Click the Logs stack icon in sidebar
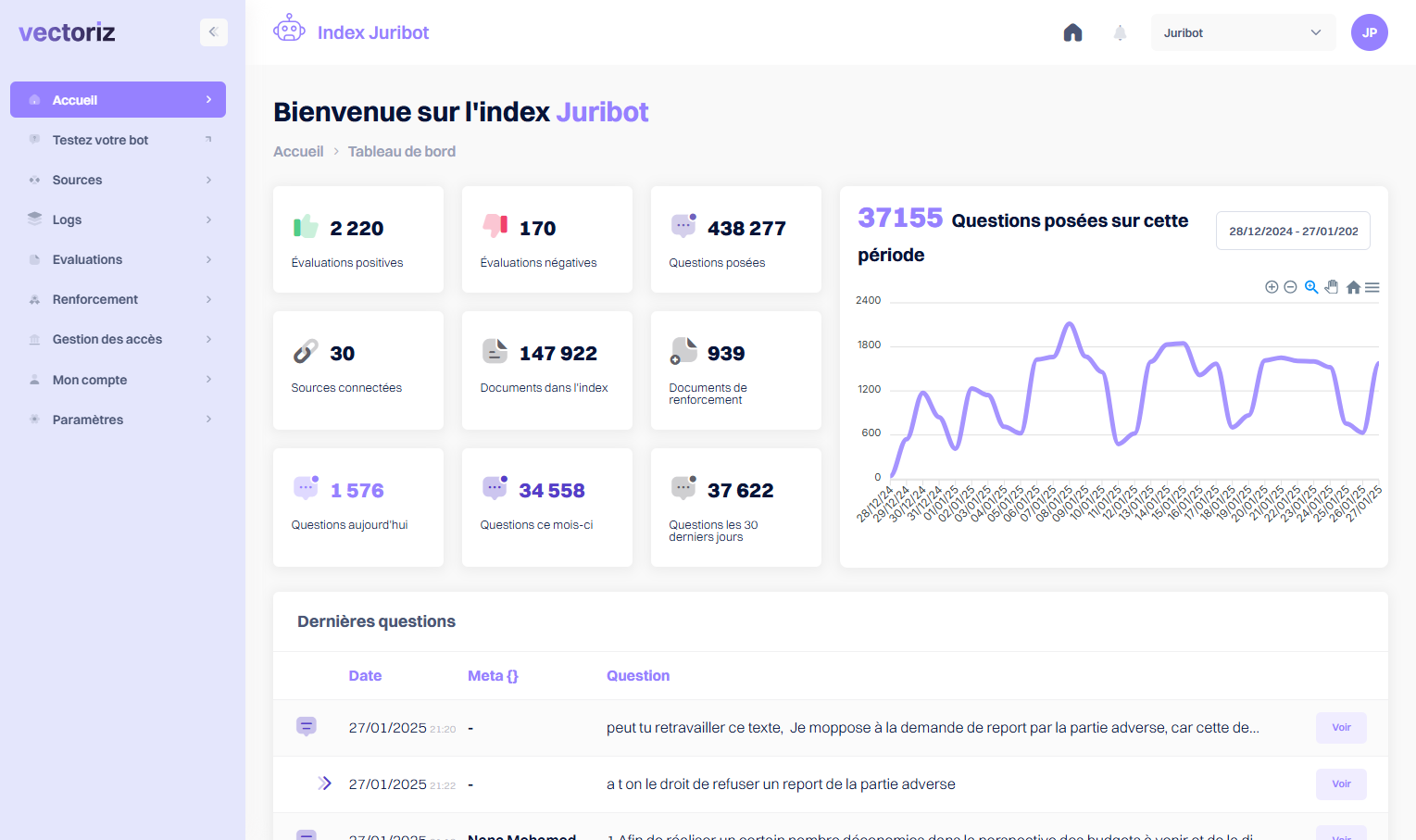 pyautogui.click(x=34, y=219)
